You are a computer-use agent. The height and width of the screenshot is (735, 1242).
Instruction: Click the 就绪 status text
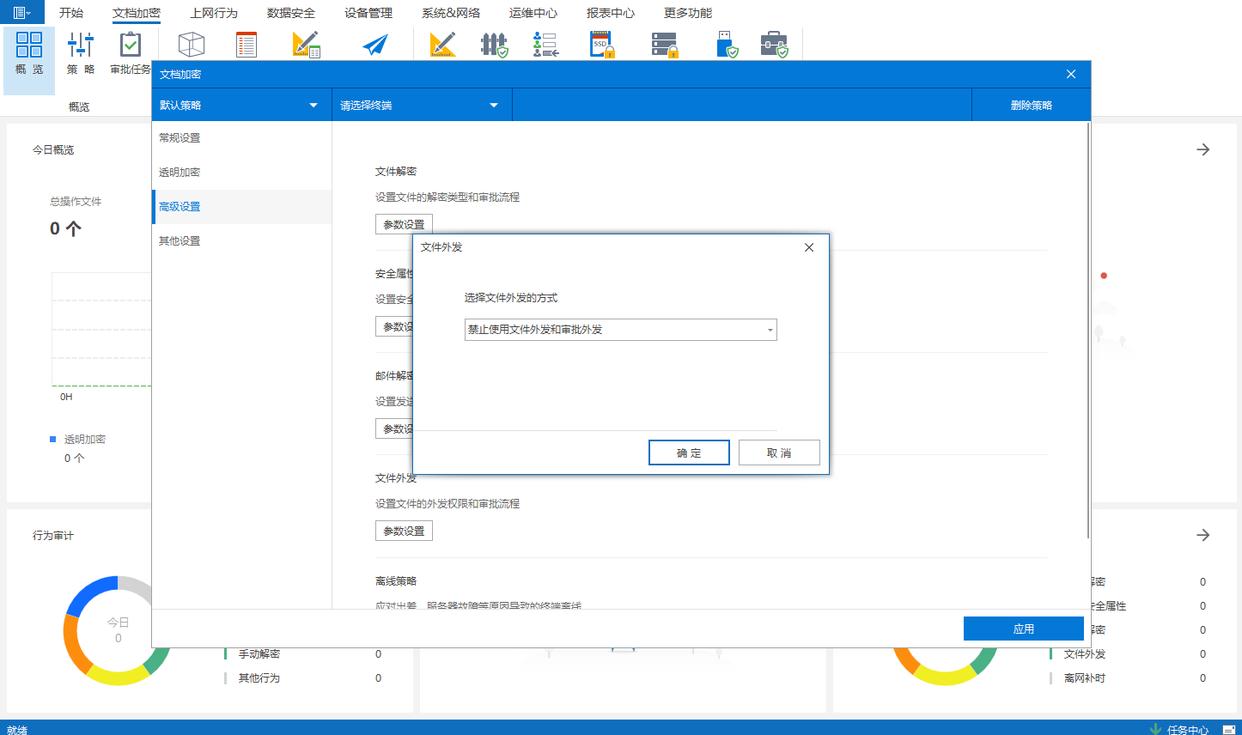tap(17, 729)
